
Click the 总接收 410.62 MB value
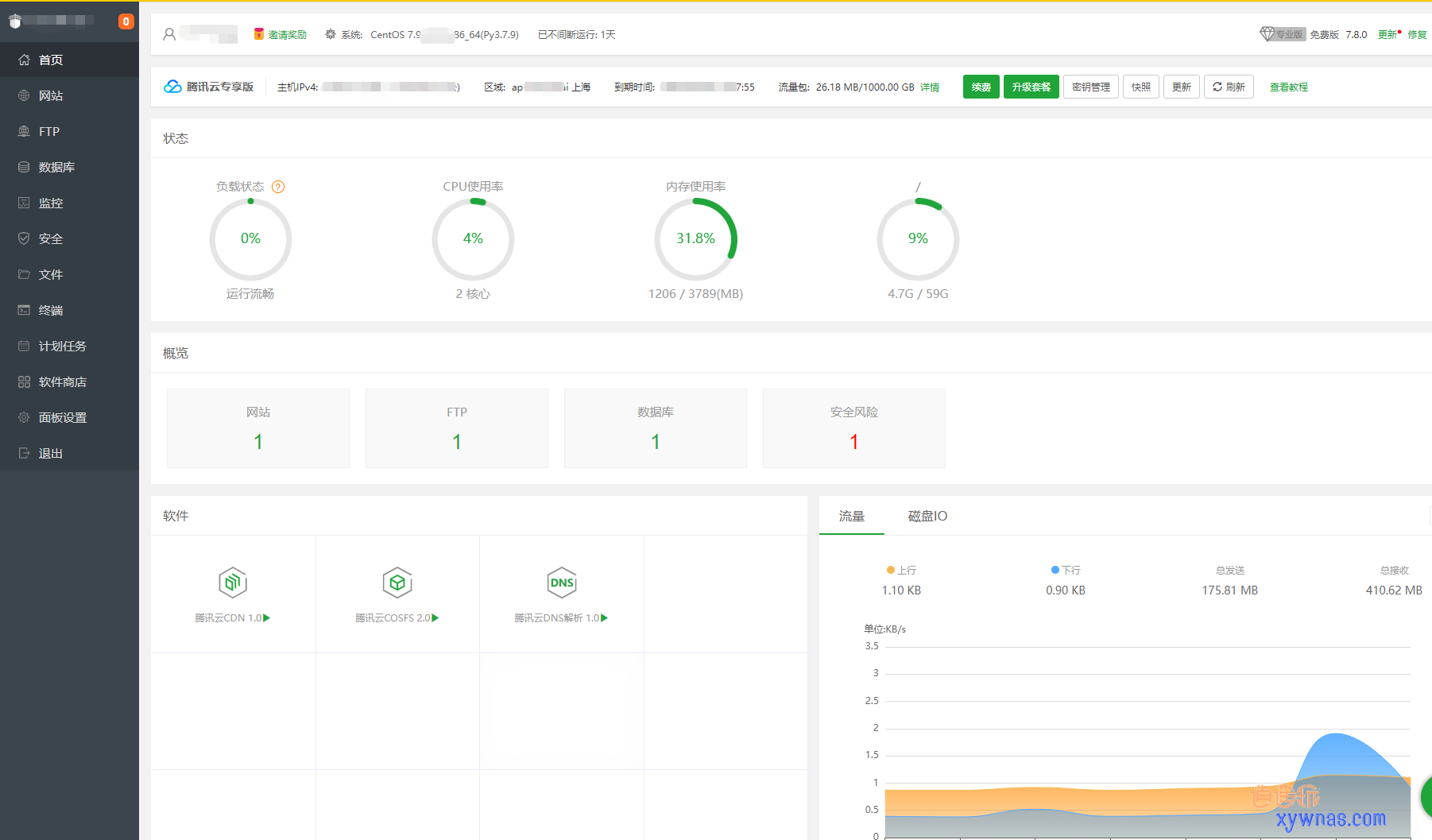pyautogui.click(x=1394, y=590)
